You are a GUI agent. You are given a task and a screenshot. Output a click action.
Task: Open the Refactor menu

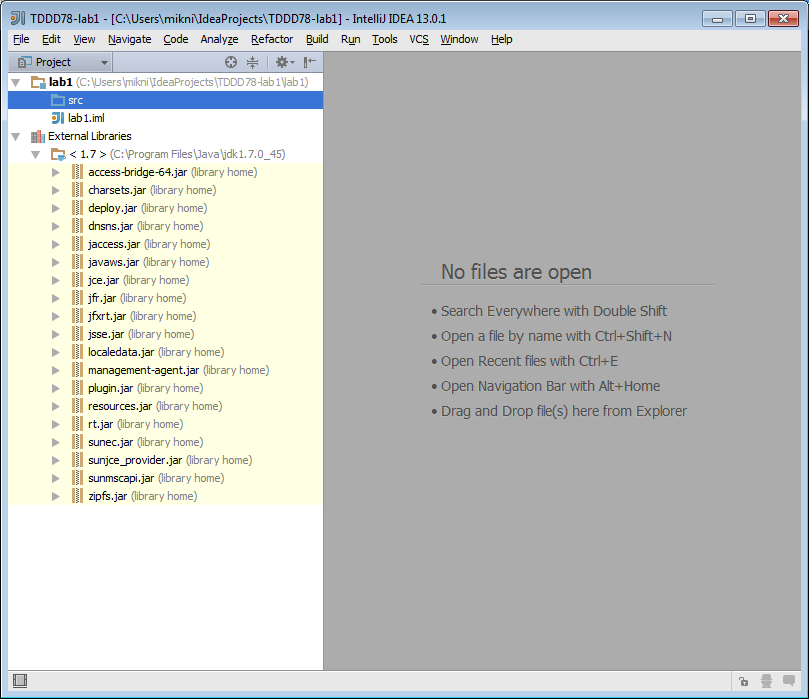tap(272, 39)
